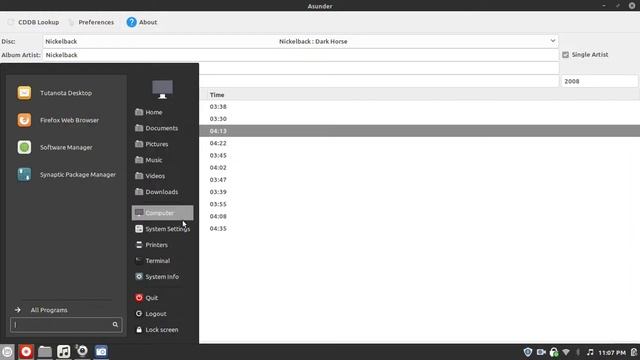The width and height of the screenshot is (640, 360).
Task: Select the track row with time 04:22
Action: (x=419, y=143)
